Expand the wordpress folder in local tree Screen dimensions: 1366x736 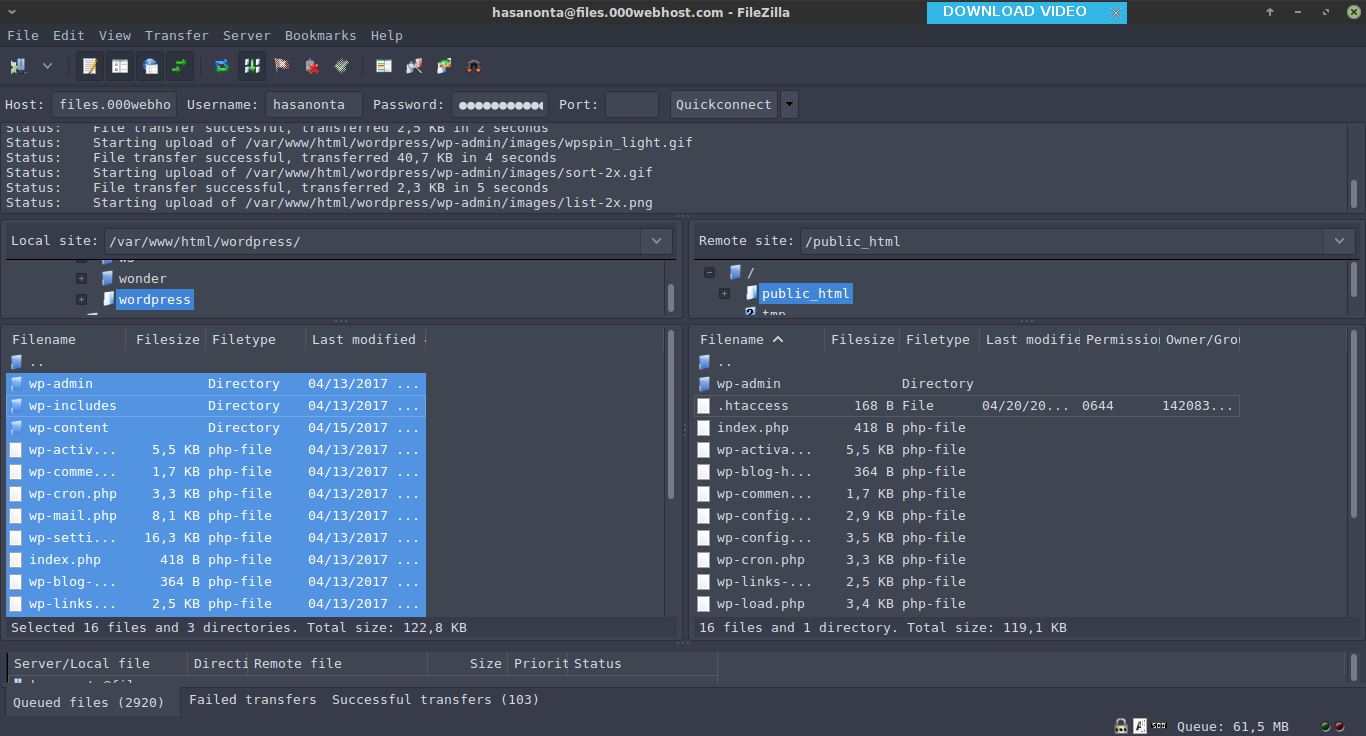point(82,299)
